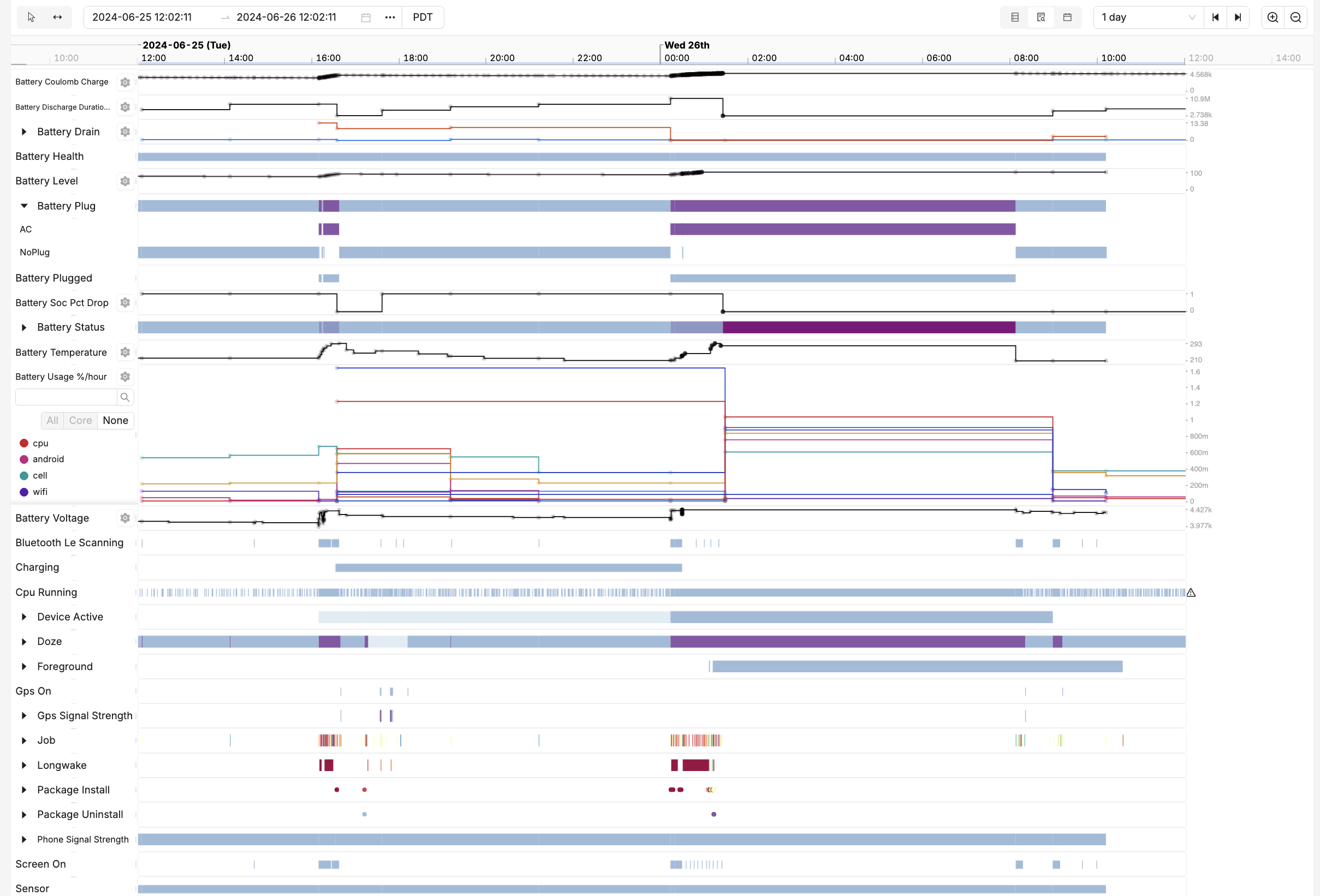Viewport: 1320px width, 896px height.
Task: Open Battery Drain settings gear
Action: point(125,132)
